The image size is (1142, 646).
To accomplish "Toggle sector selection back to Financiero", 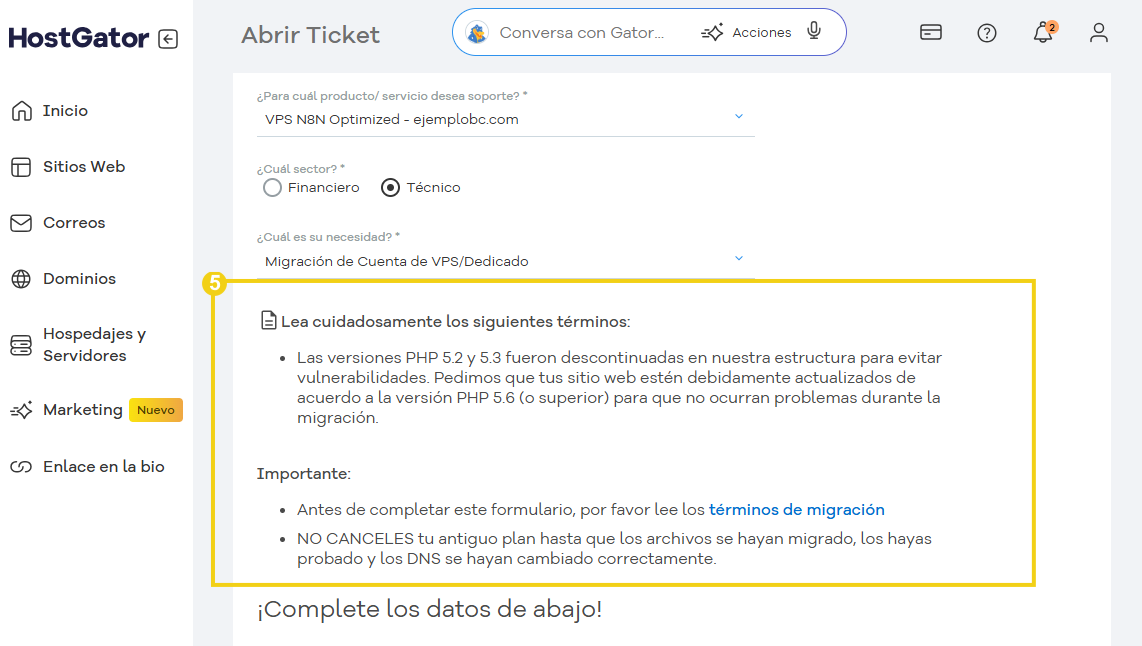I will (x=271, y=187).
